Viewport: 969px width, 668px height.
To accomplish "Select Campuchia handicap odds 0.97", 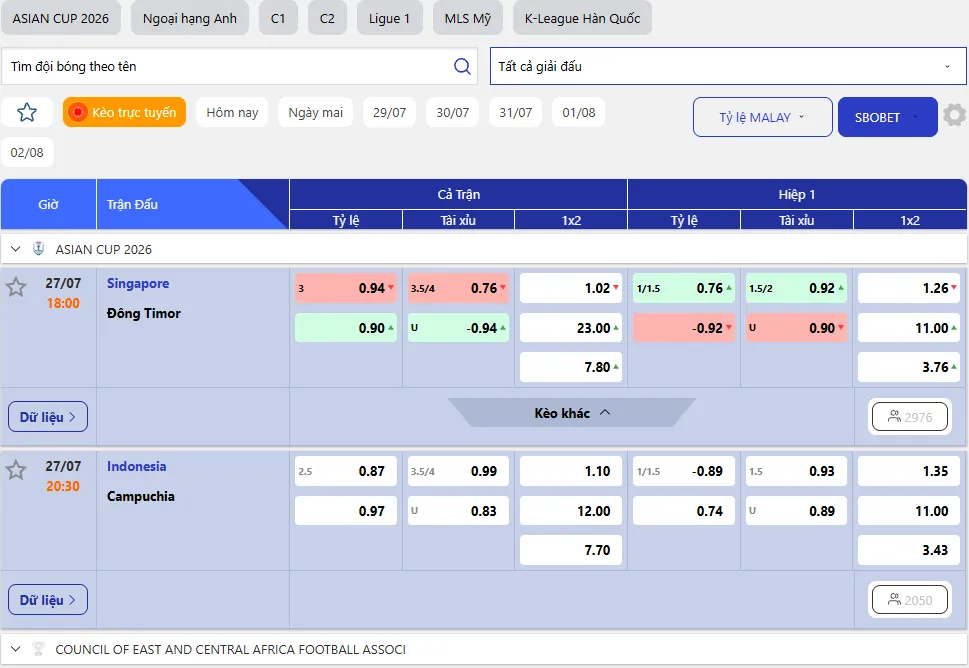I will click(345, 510).
